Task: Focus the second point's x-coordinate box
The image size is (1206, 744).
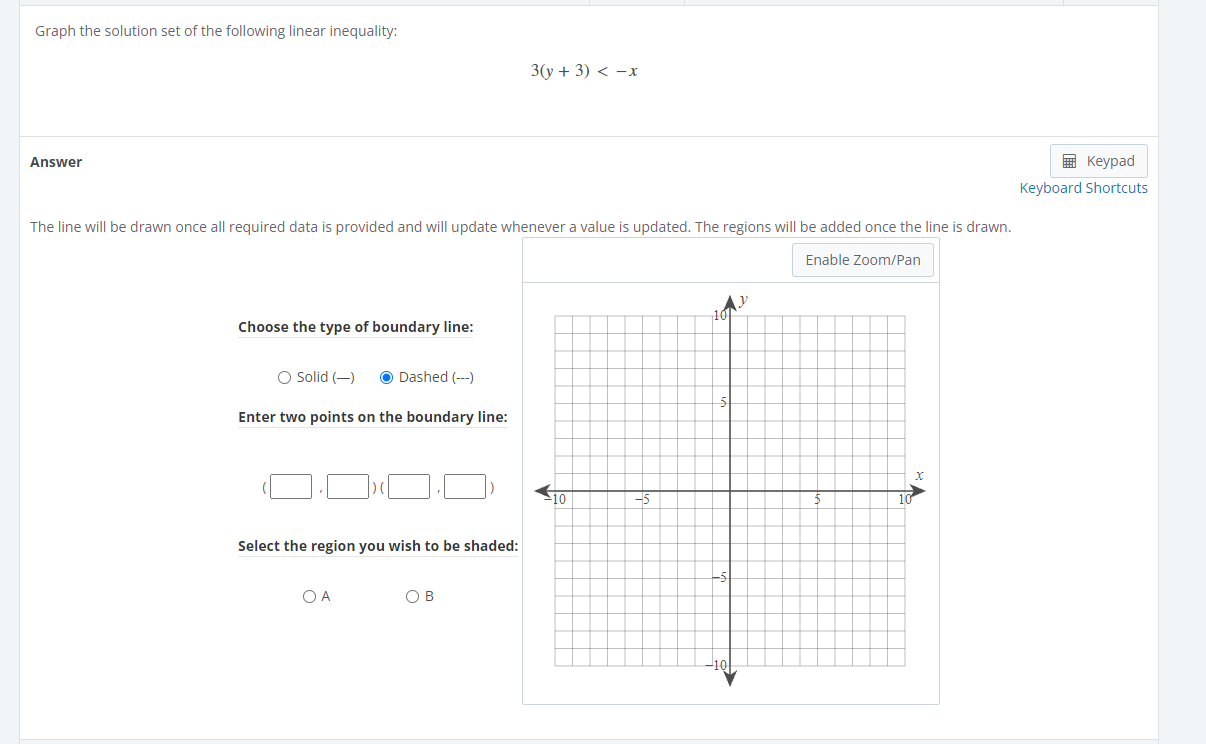Action: click(x=410, y=487)
